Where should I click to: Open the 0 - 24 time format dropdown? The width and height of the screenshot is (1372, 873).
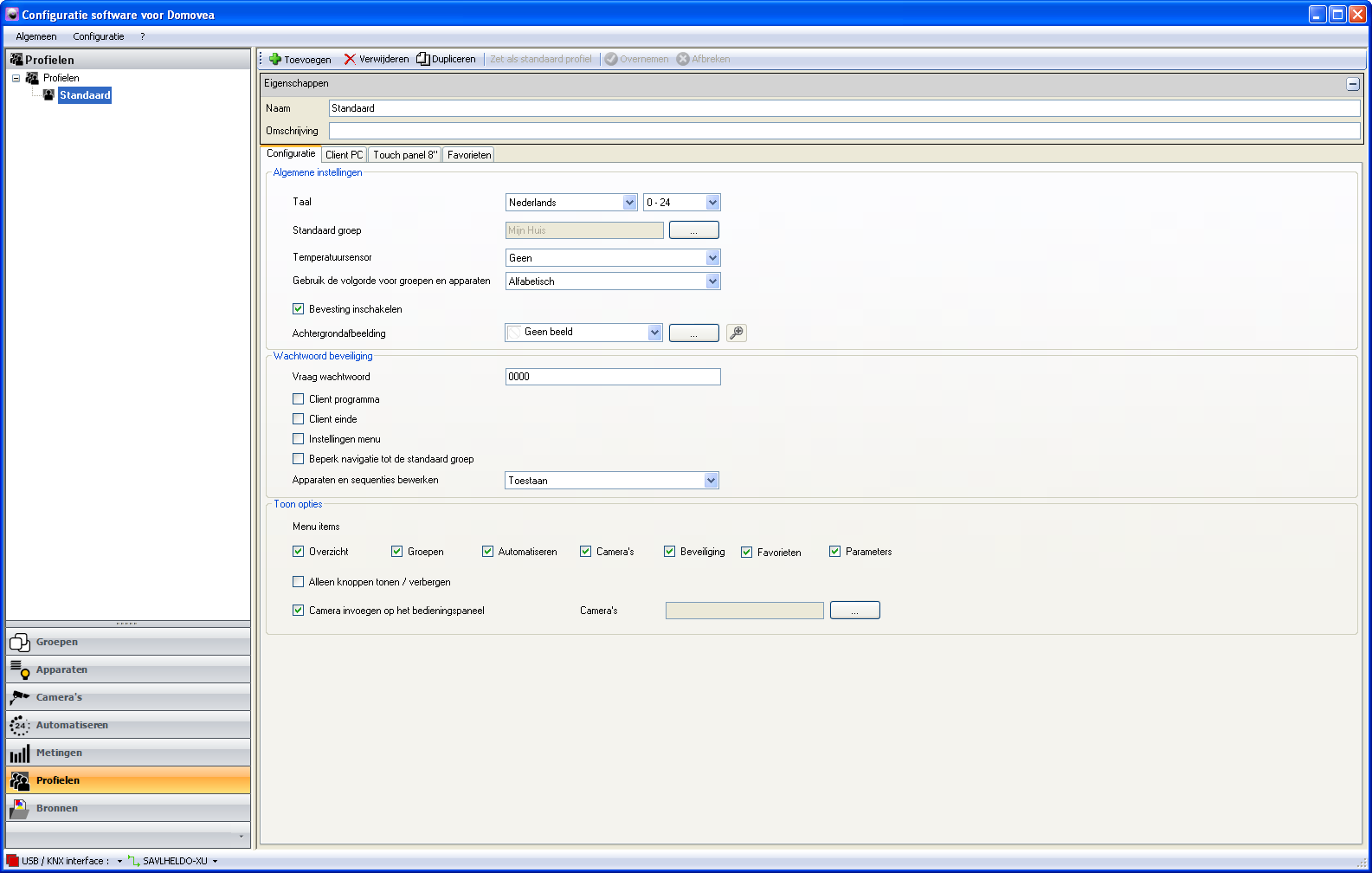click(x=682, y=203)
